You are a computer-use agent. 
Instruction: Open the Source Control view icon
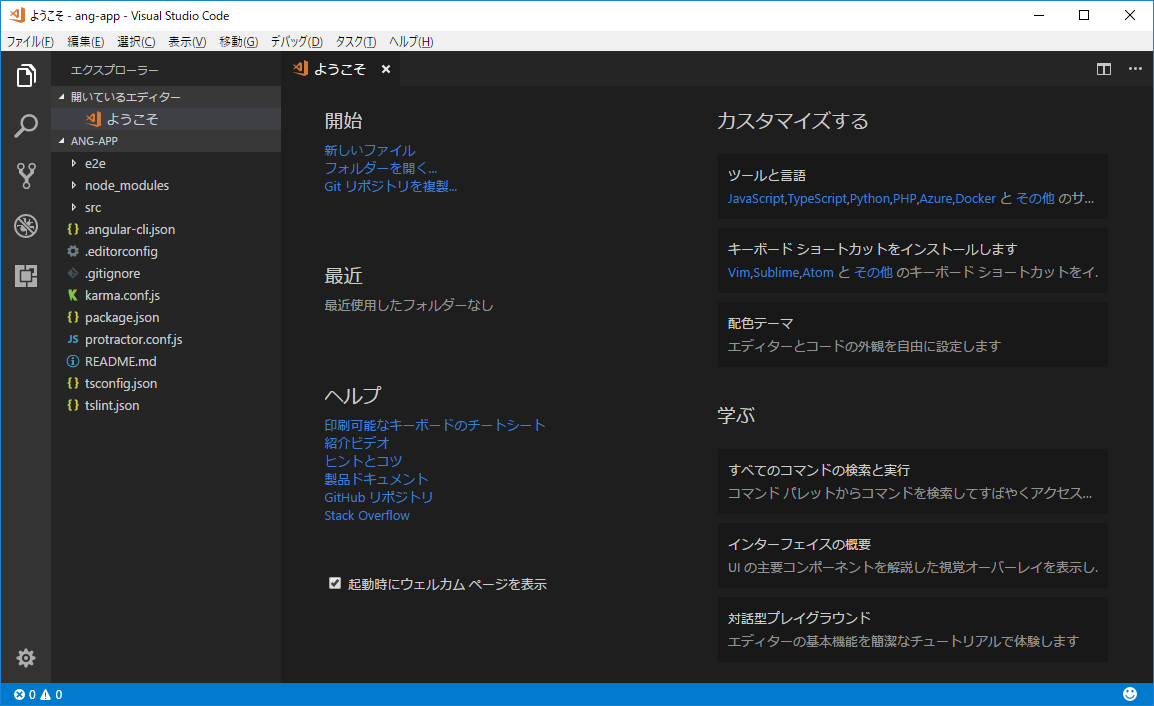(x=26, y=176)
